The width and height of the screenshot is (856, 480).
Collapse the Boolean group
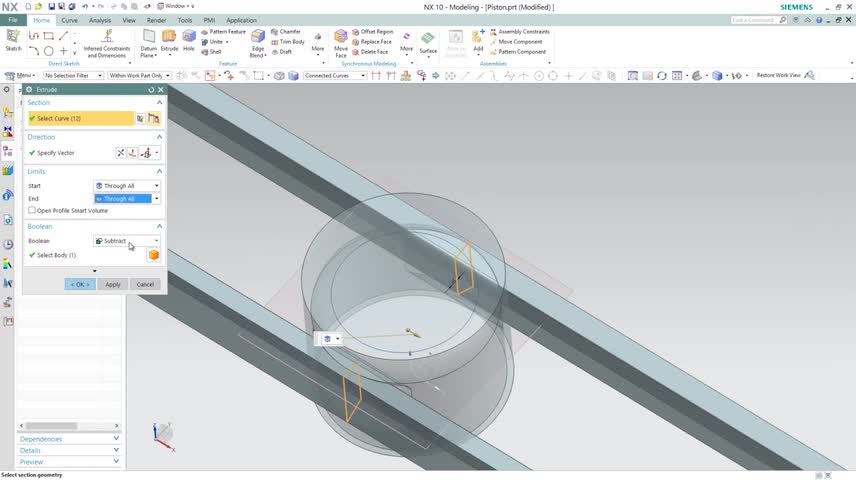point(159,226)
